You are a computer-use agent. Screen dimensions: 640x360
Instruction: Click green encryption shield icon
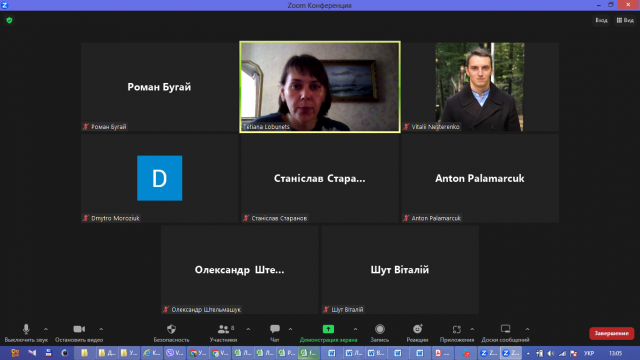coord(9,20)
